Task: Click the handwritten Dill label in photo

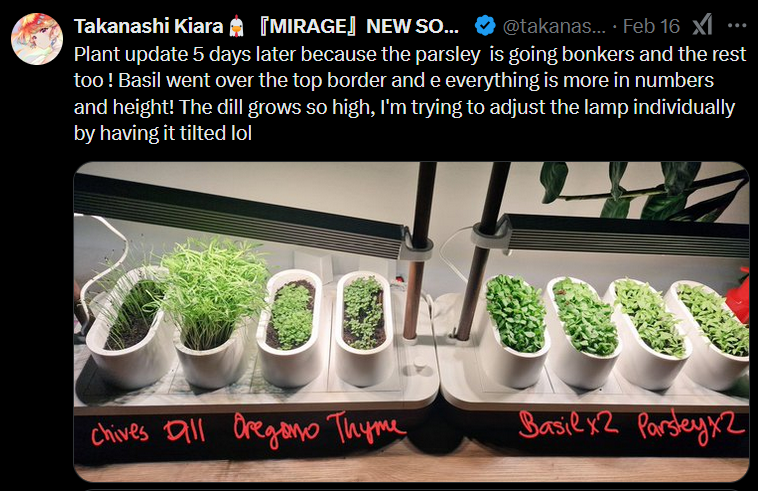Action: pos(184,430)
